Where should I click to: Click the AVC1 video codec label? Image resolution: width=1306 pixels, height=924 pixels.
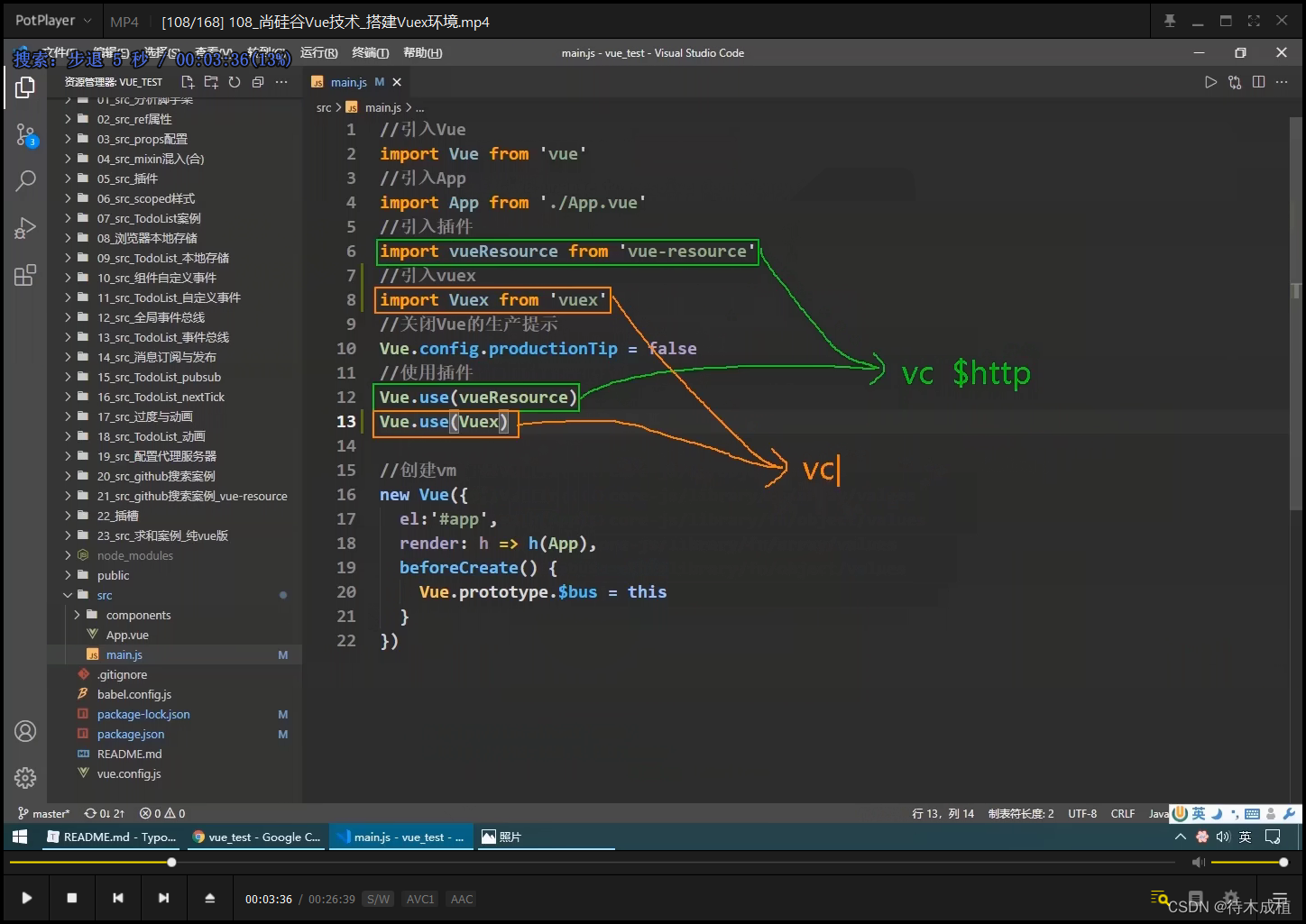(420, 899)
